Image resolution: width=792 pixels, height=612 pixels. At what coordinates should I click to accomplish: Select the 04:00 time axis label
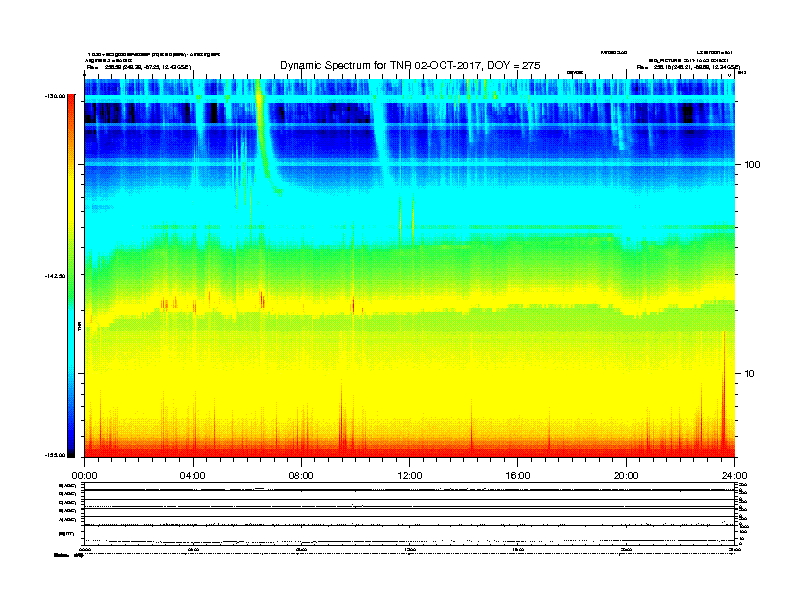point(193,476)
